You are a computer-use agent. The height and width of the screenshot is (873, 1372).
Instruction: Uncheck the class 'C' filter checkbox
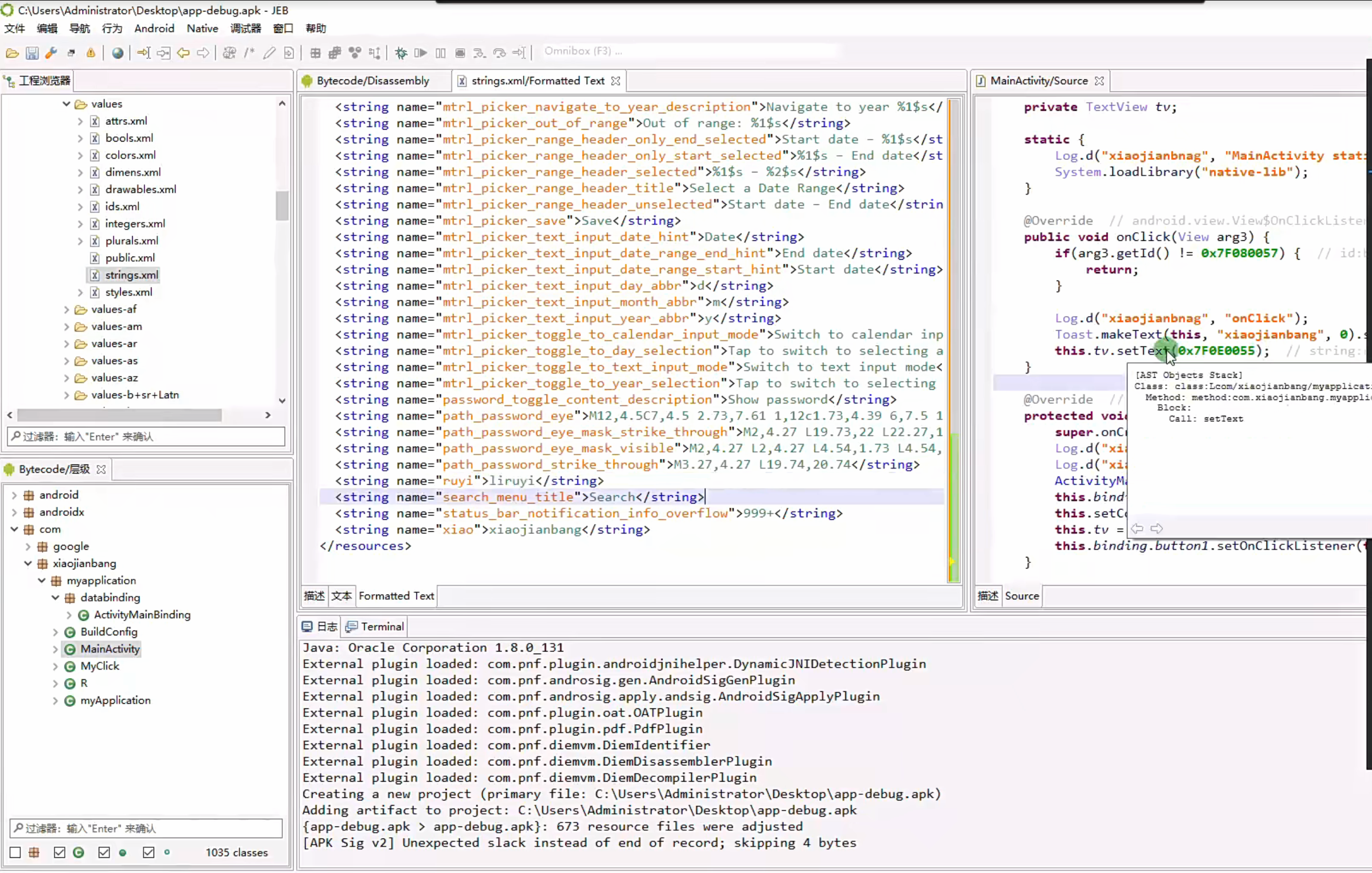[x=59, y=853]
